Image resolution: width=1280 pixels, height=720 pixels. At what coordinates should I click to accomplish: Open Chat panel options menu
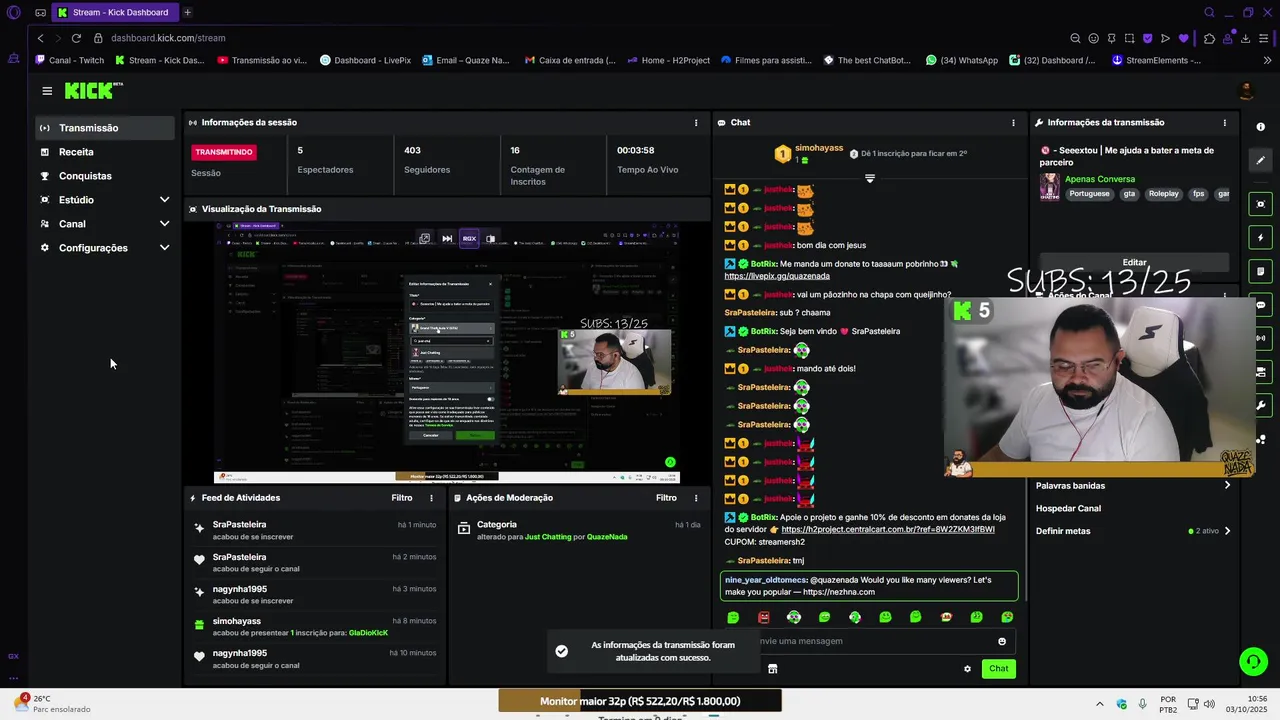(1013, 123)
